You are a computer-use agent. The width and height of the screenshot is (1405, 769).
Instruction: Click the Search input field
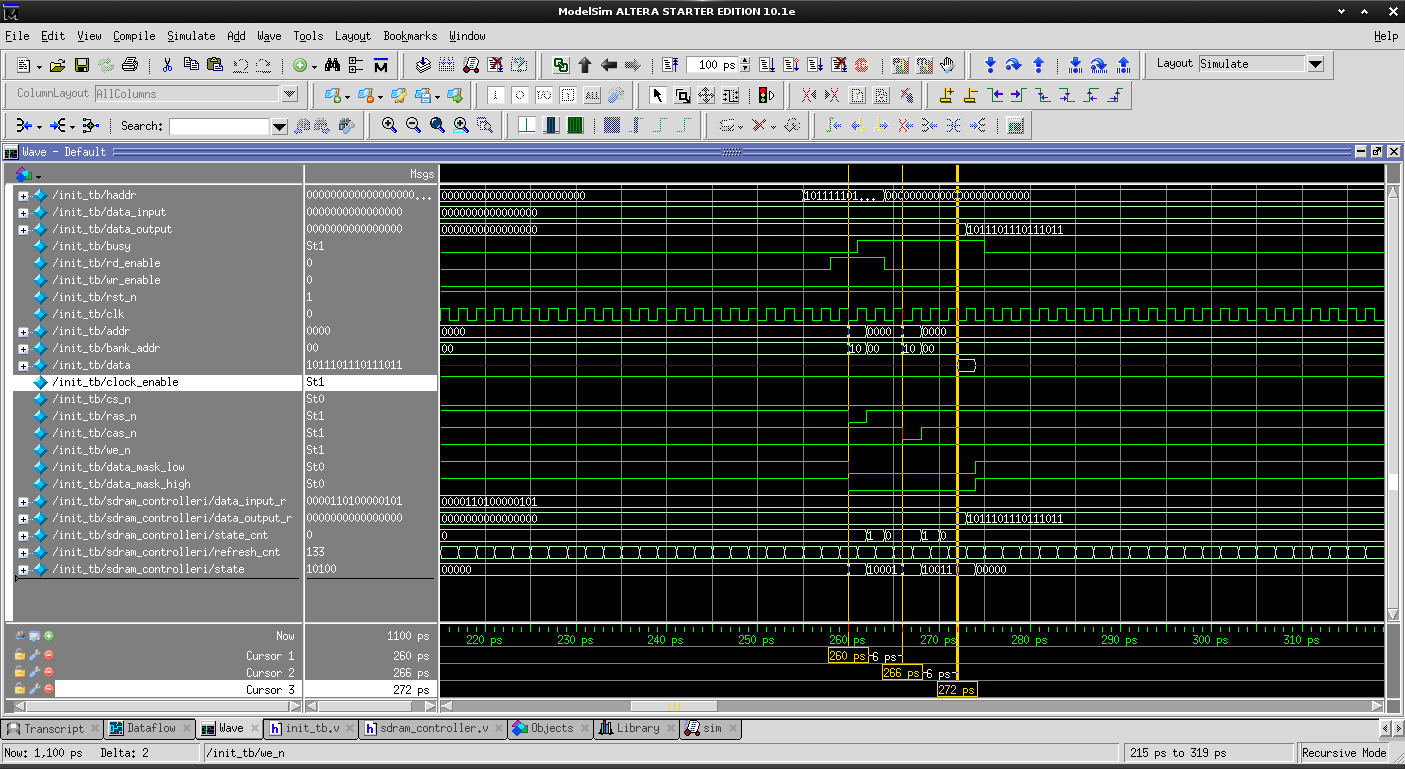(219, 127)
